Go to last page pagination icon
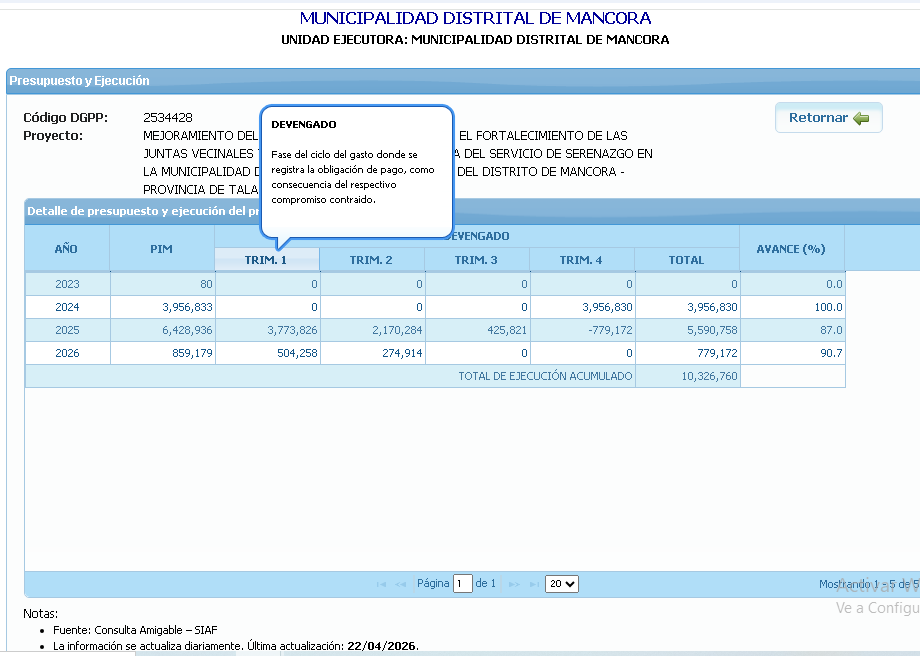 point(534,584)
